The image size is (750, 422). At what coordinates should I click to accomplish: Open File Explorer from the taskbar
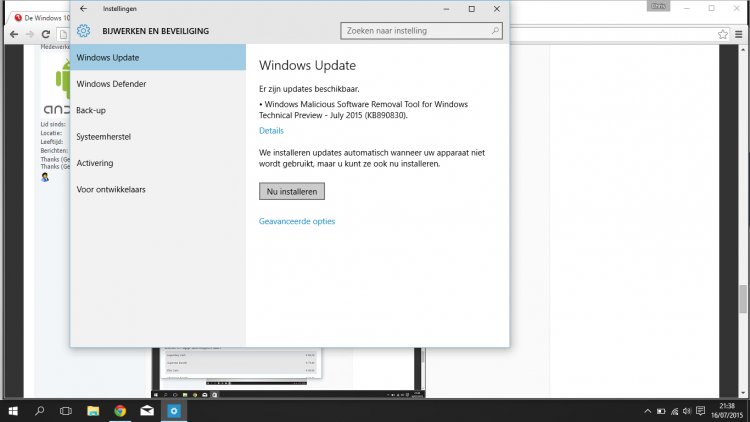pyautogui.click(x=93, y=411)
